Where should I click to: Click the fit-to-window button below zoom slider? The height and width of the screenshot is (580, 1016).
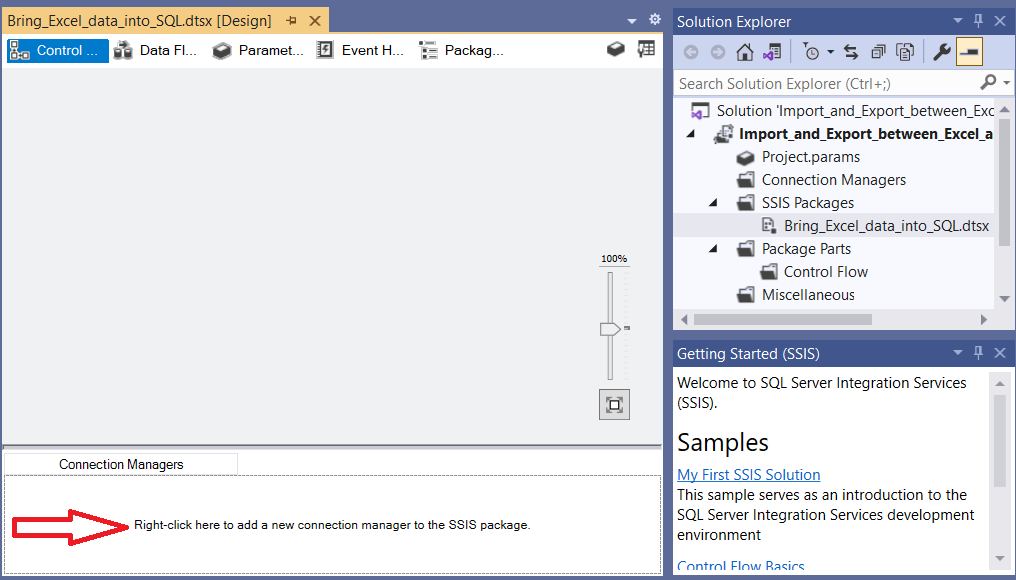(x=614, y=404)
